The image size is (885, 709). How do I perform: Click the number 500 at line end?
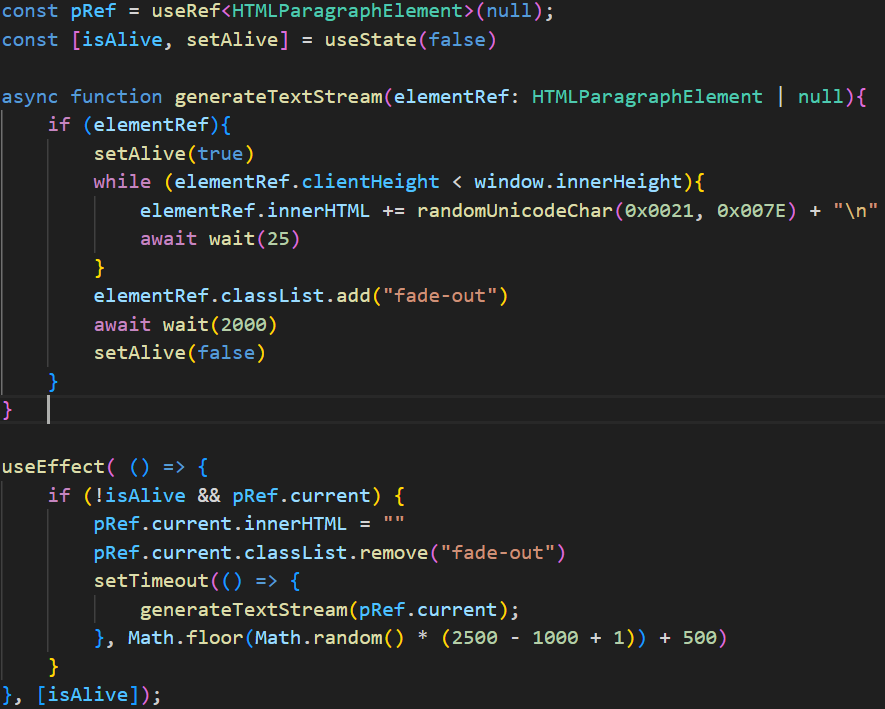point(699,638)
